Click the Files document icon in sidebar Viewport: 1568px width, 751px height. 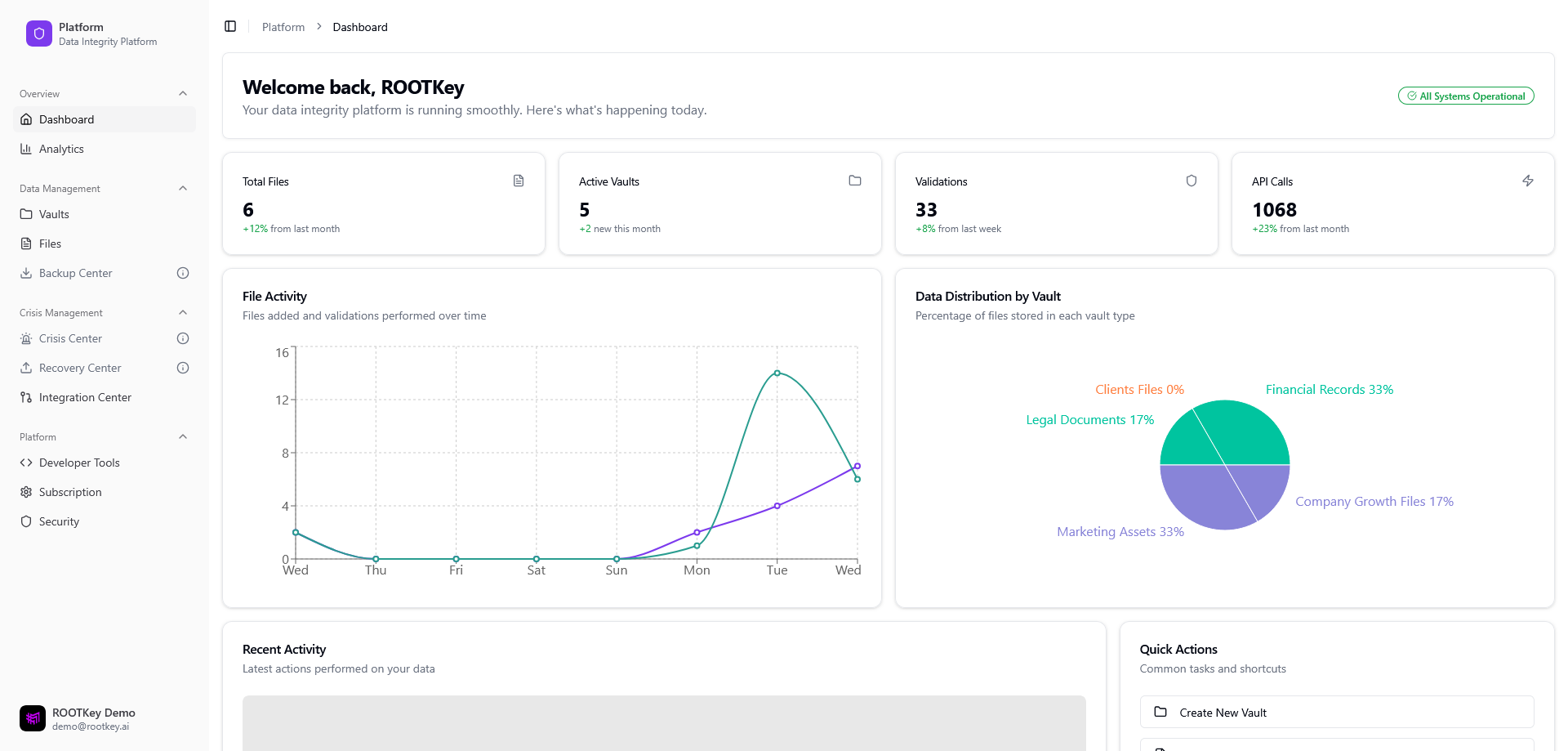tap(26, 244)
